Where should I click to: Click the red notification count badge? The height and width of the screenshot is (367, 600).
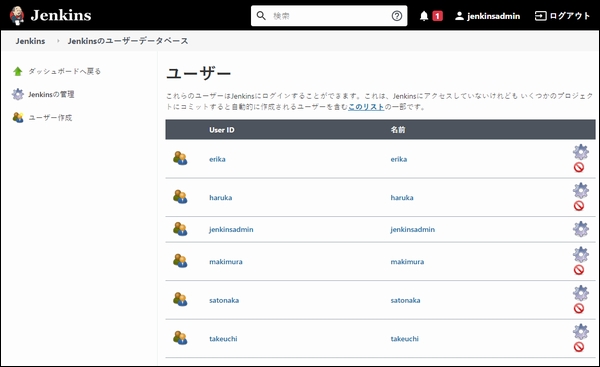437,16
